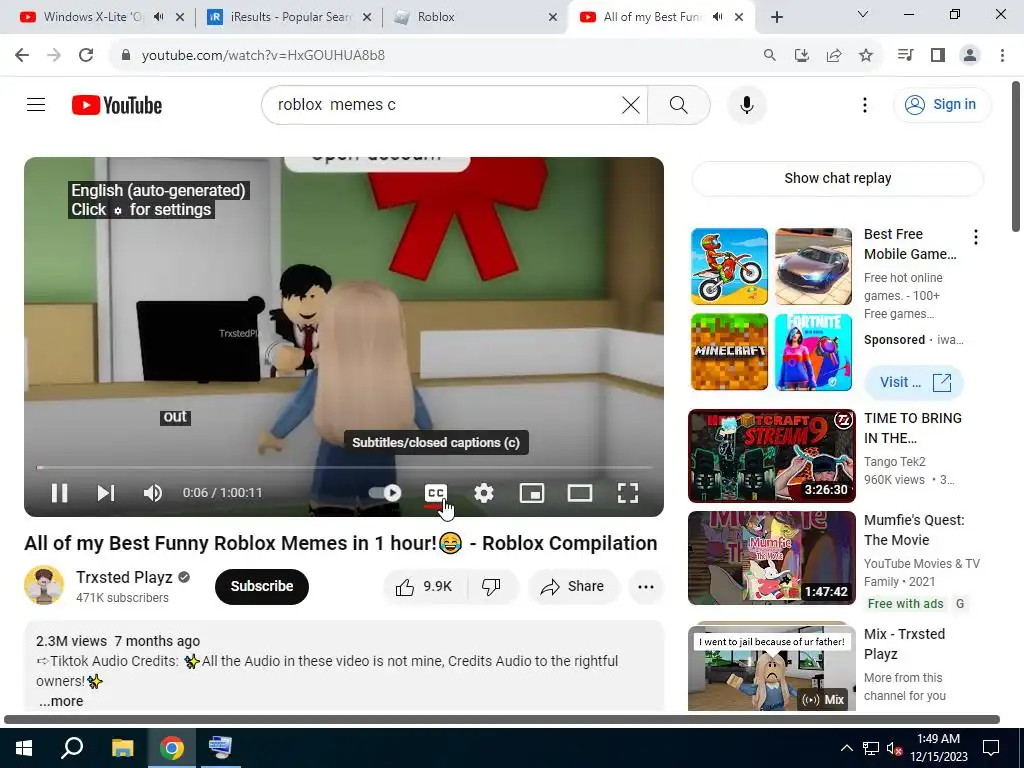Open the tab search chevron

click(862, 14)
